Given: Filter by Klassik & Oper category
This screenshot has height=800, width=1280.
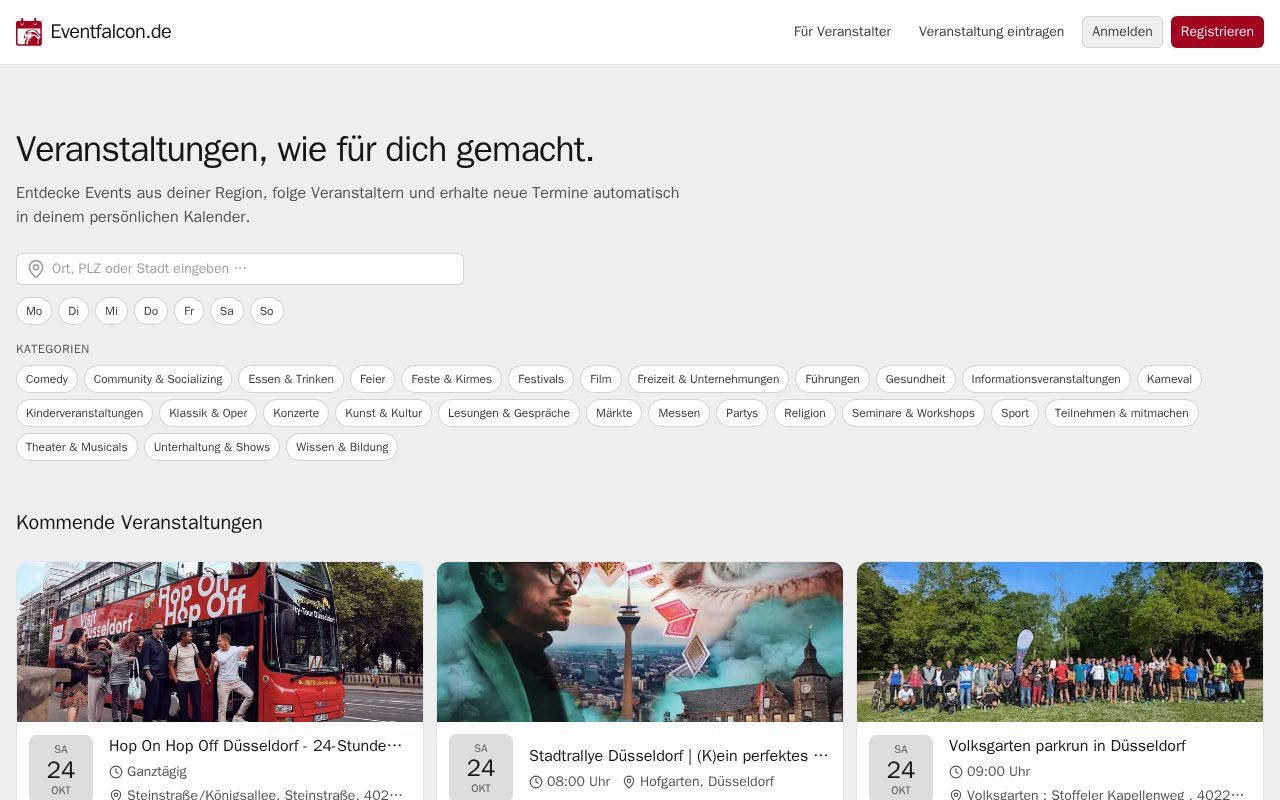Looking at the screenshot, I should 208,413.
